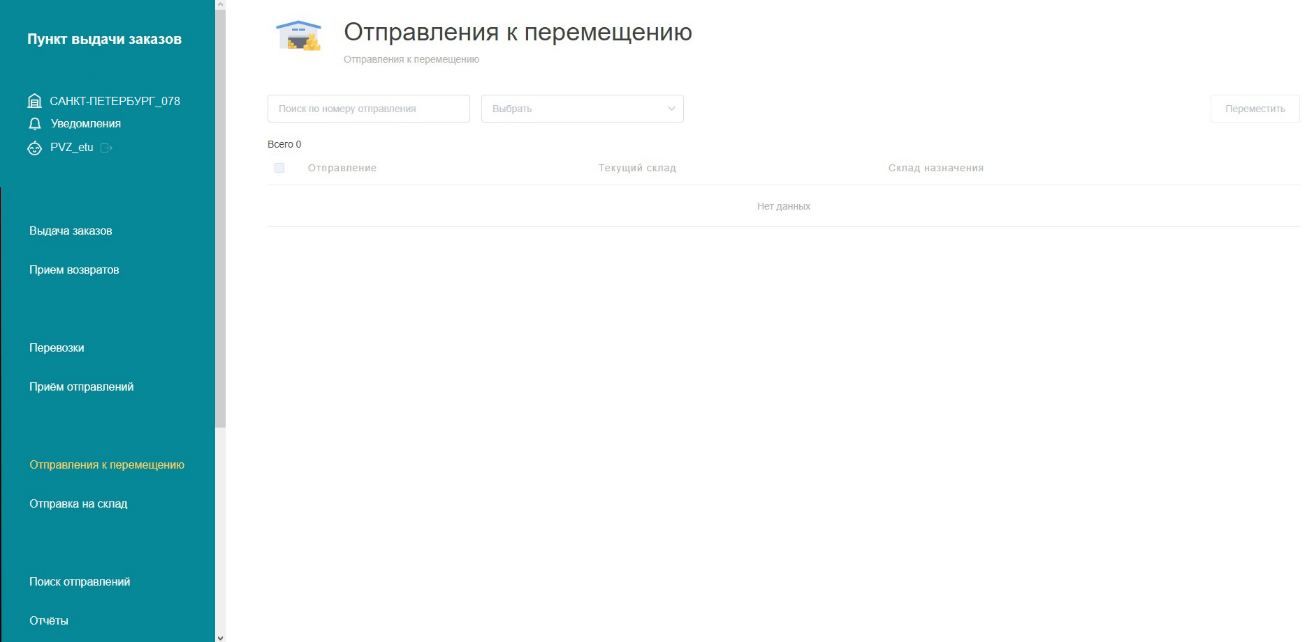This screenshot has width=1314, height=642.
Task: Click the sidebar scrollbar down arrow
Action: 220,636
